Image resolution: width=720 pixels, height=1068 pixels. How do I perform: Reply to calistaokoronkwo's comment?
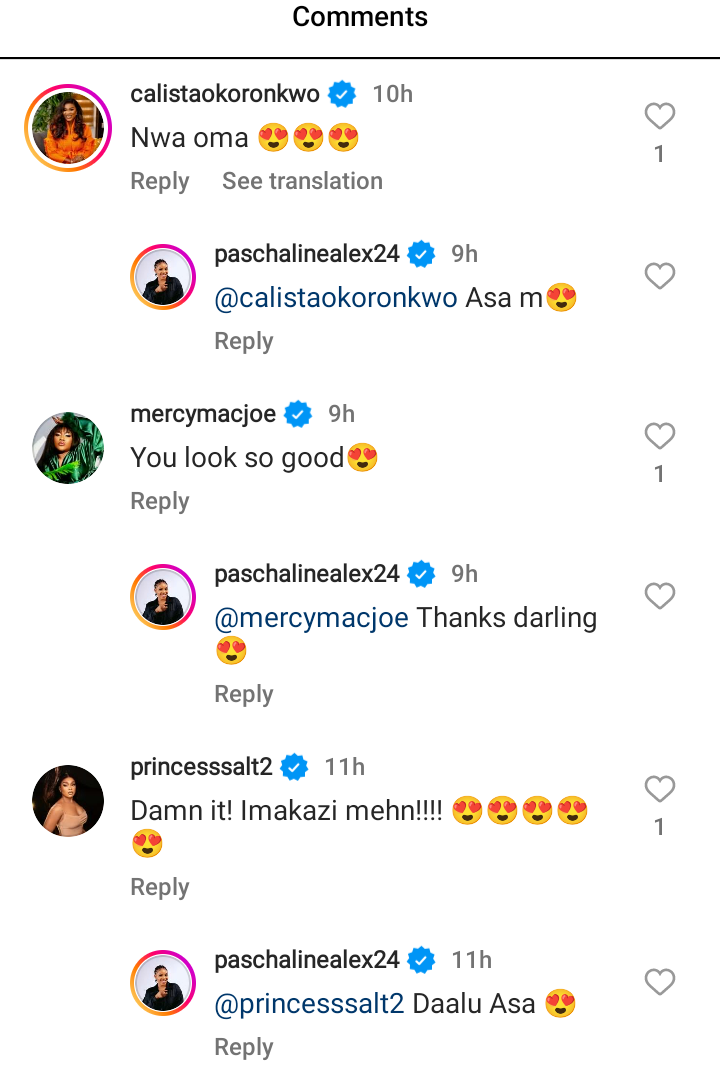[x=160, y=181]
